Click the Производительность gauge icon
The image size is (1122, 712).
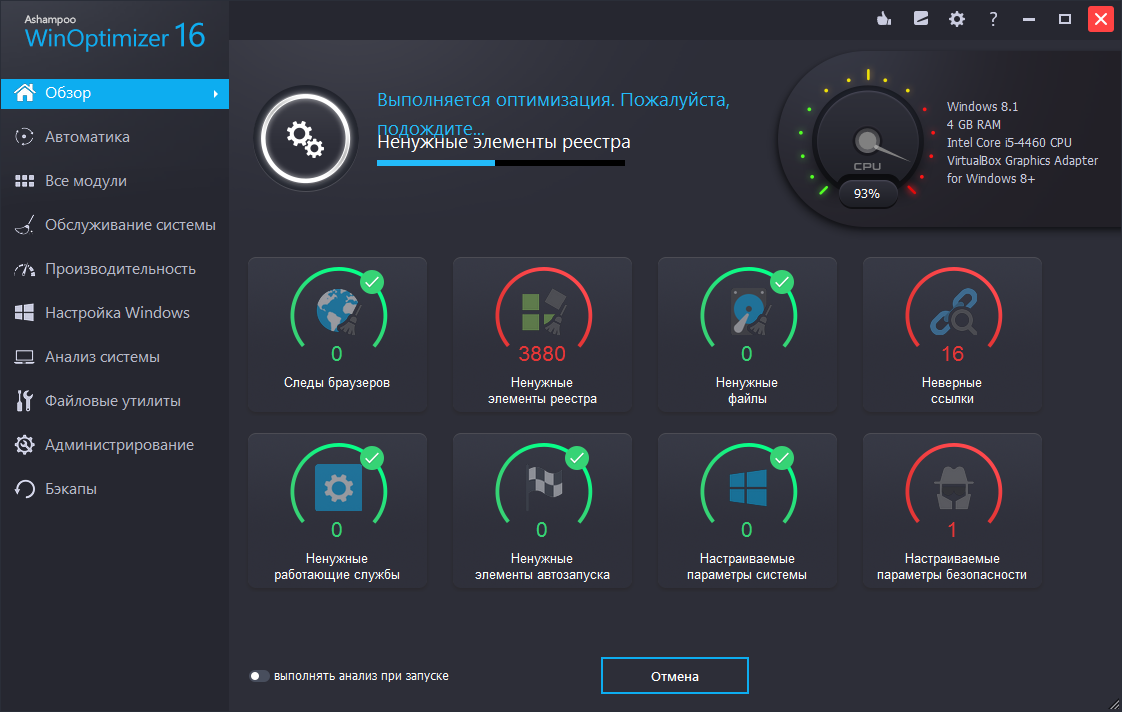pos(24,269)
